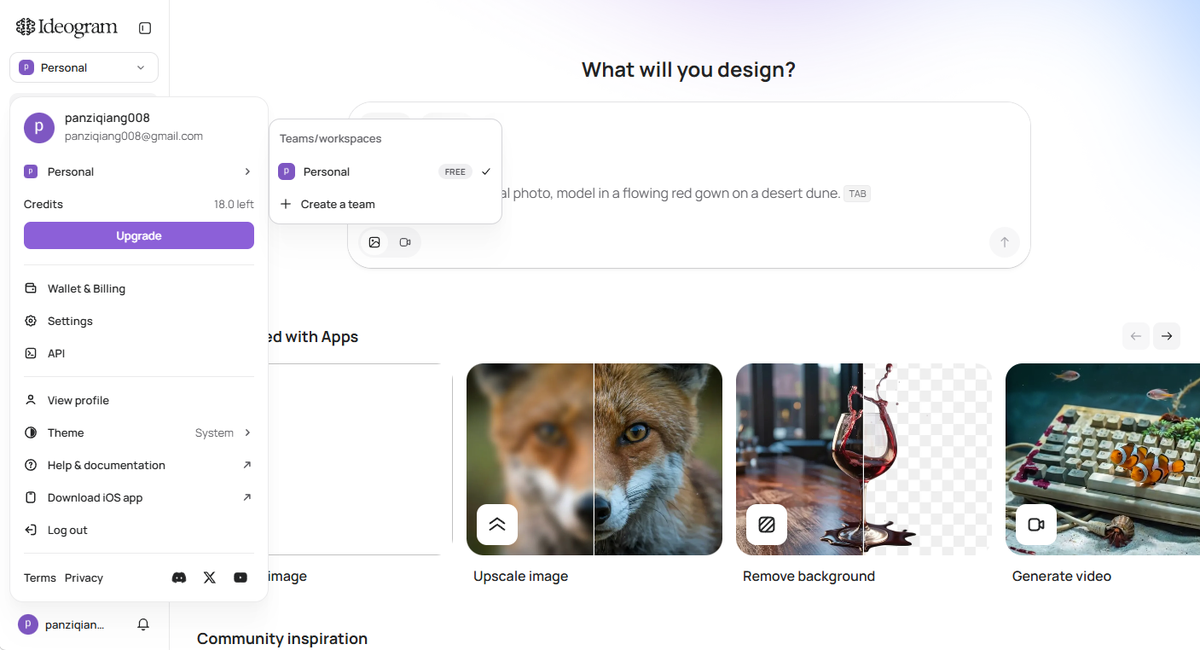Open the Remove background wine glass thumbnail

[864, 459]
